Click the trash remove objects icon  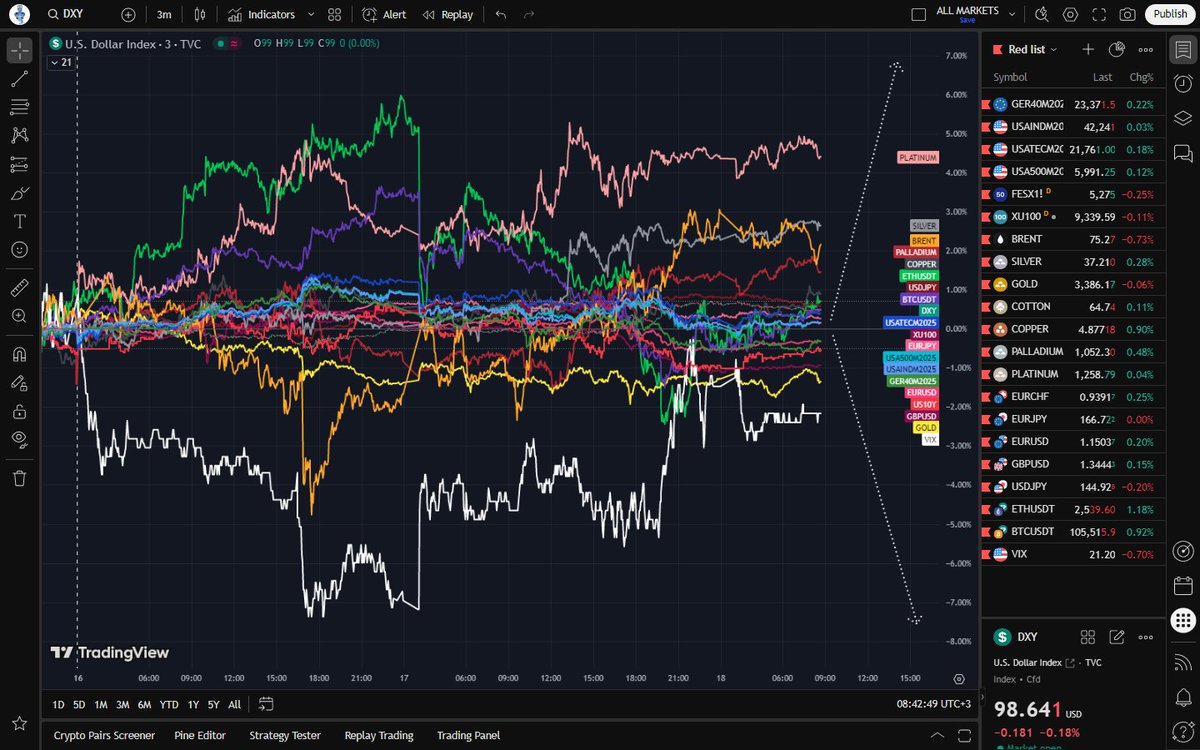19,477
